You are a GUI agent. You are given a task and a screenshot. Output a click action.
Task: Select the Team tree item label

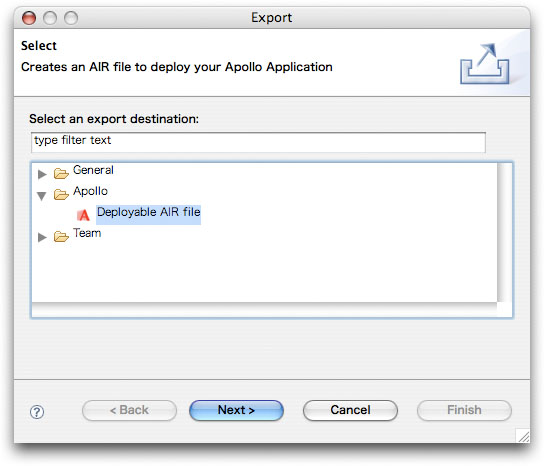[x=87, y=233]
